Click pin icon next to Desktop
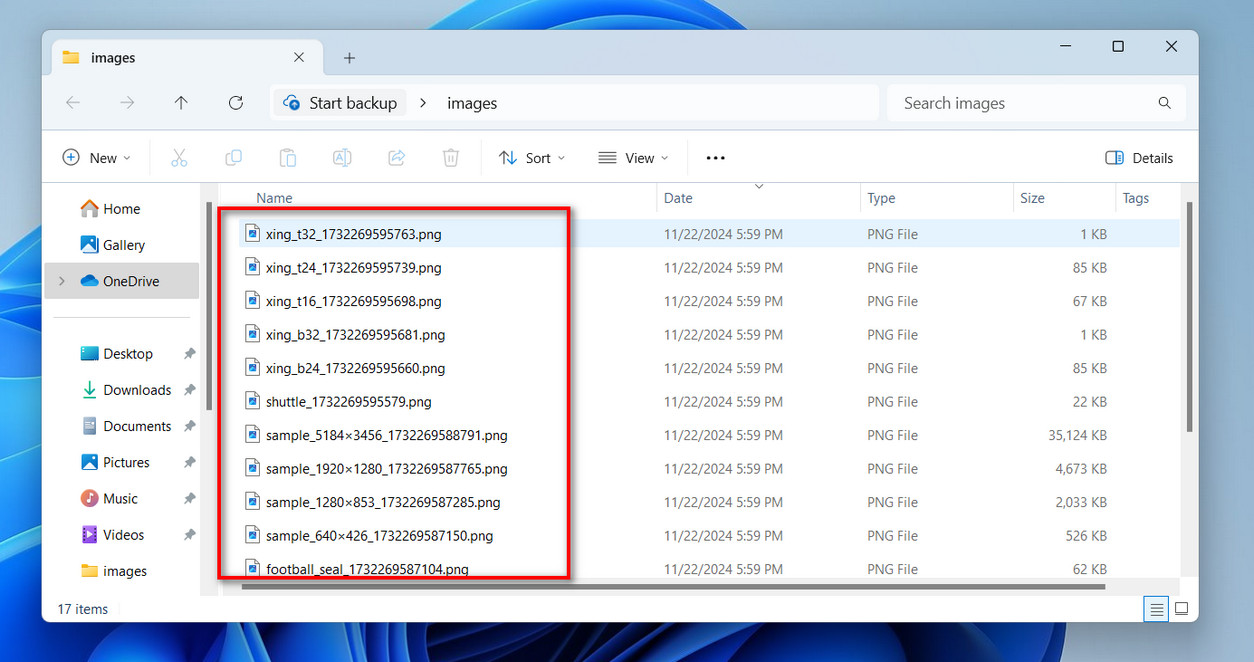 click(189, 354)
